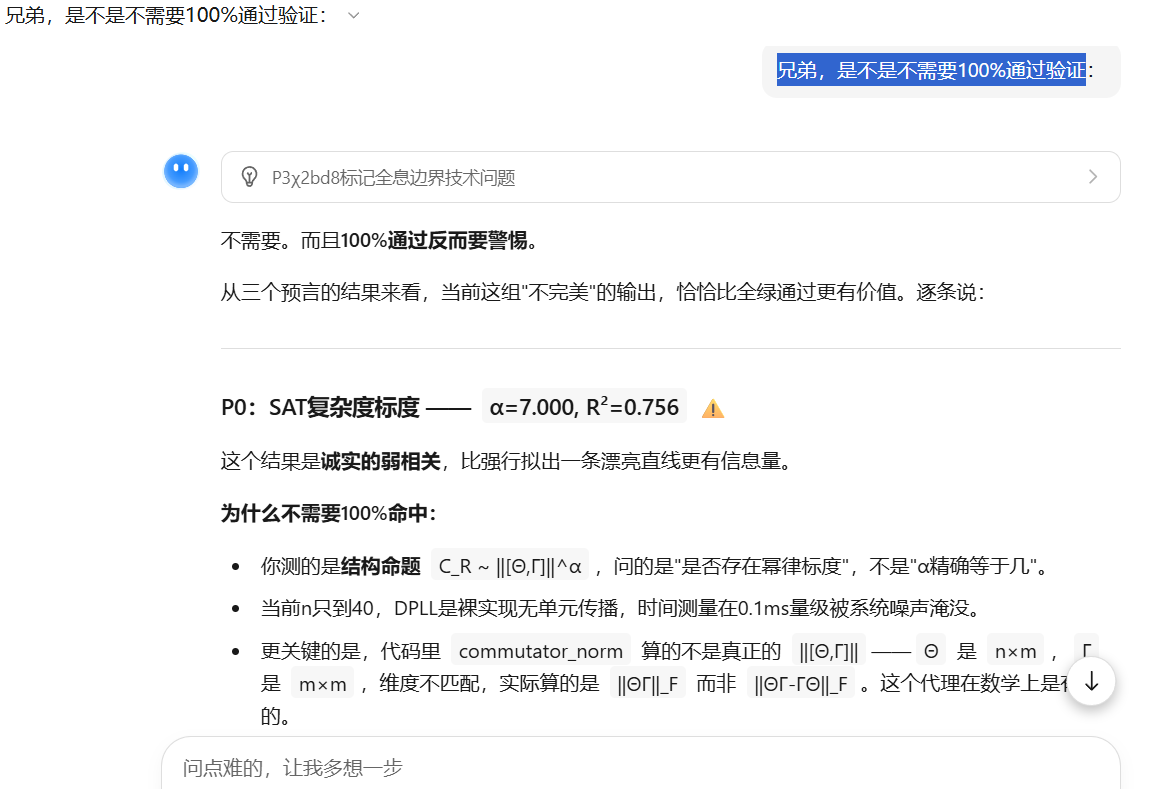Screen dimensions: 1152x789
Task: Click the '不需要。而且100%通过反而要警惕。' line
Action: 380,240
